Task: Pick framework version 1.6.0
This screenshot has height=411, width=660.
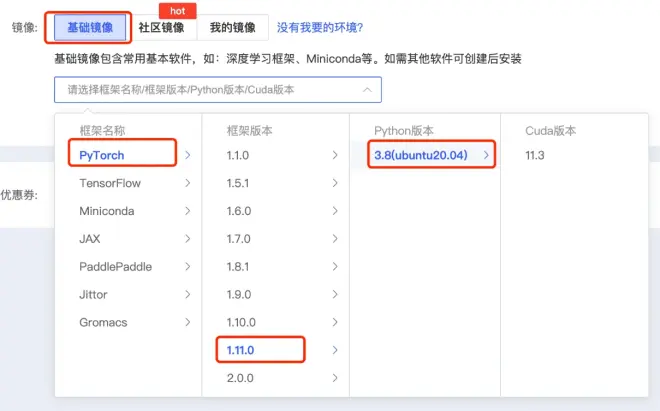Action: 239,211
